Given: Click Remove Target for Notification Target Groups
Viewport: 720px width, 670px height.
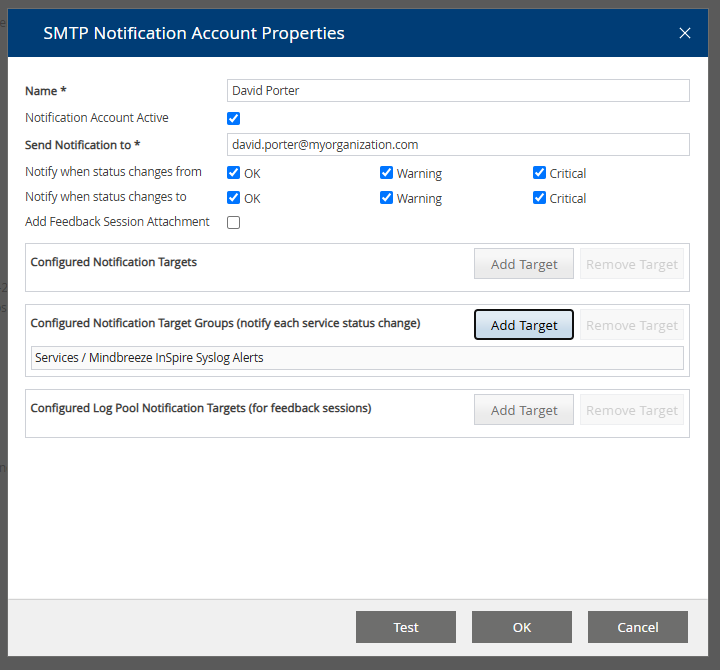Looking at the screenshot, I should [x=632, y=326].
